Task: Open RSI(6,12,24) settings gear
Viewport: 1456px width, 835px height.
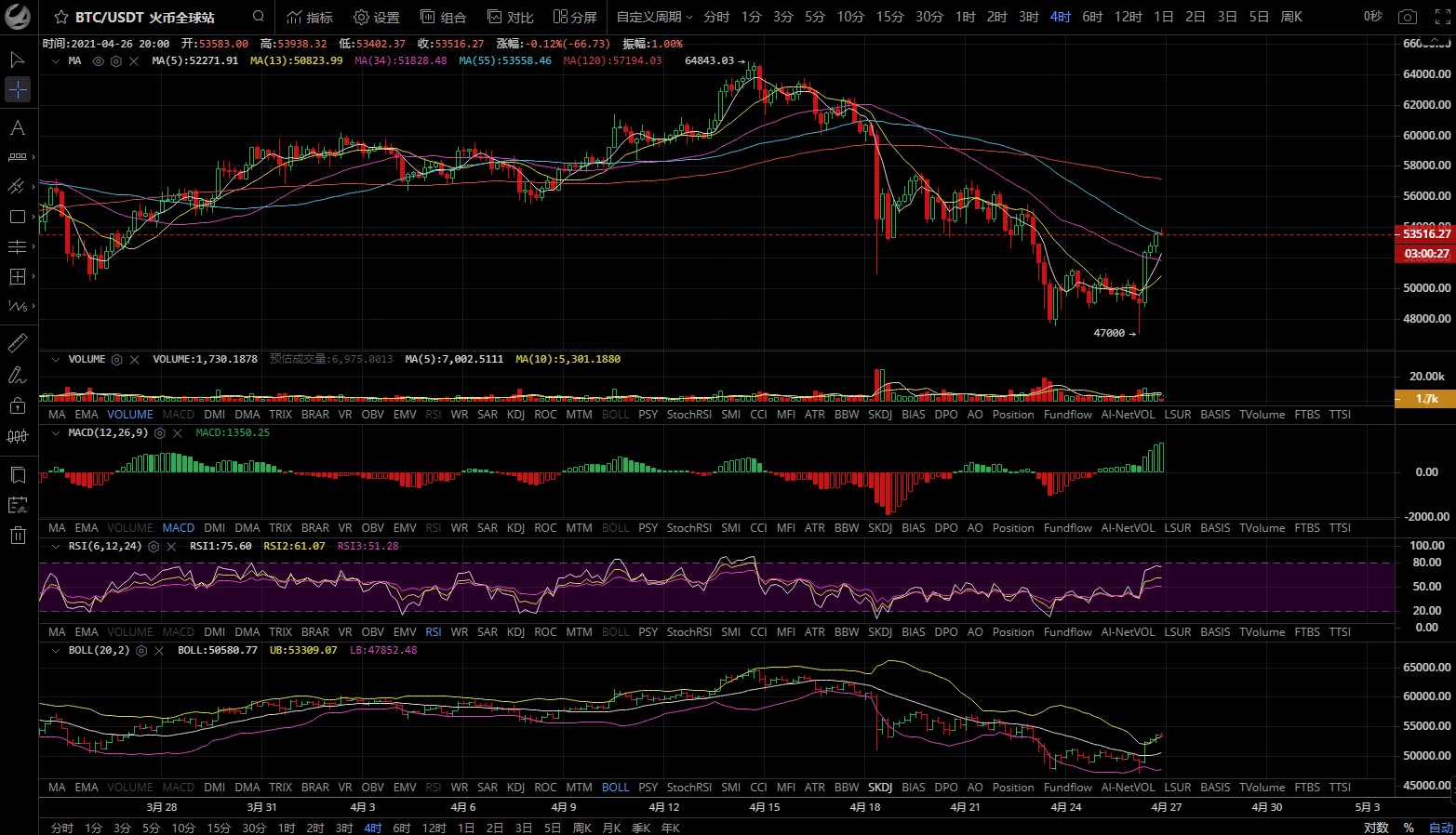Action: pos(154,546)
